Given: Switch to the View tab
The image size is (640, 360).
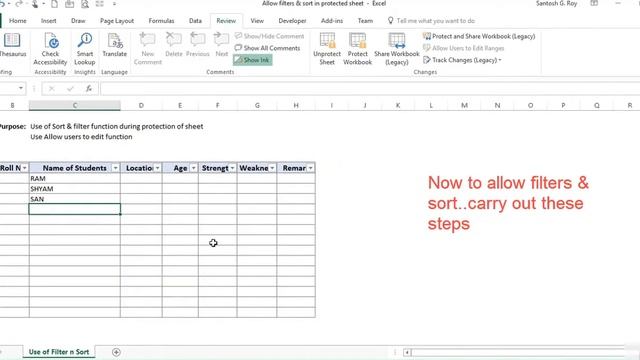Looking at the screenshot, I should tap(257, 20).
